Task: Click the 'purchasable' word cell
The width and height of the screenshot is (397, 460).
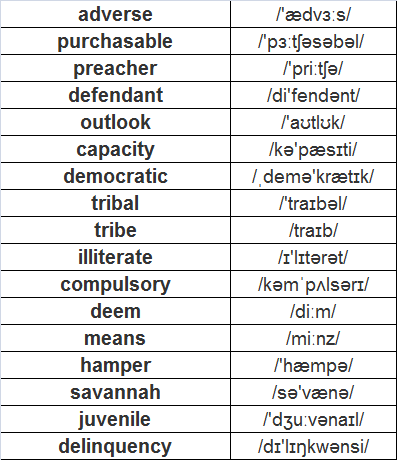Action: [x=115, y=41]
